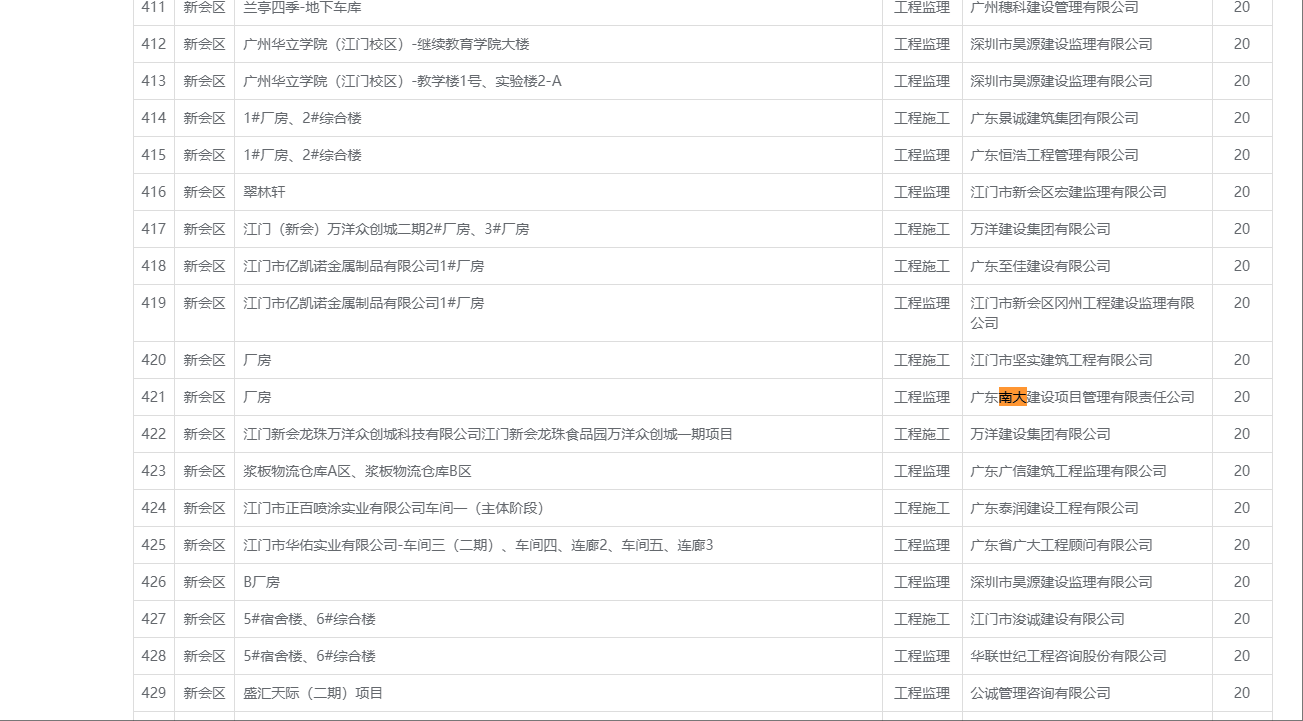Click company 广东省广大工程顾问有限公司
Screen dimensions: 1303x721
pos(1061,545)
